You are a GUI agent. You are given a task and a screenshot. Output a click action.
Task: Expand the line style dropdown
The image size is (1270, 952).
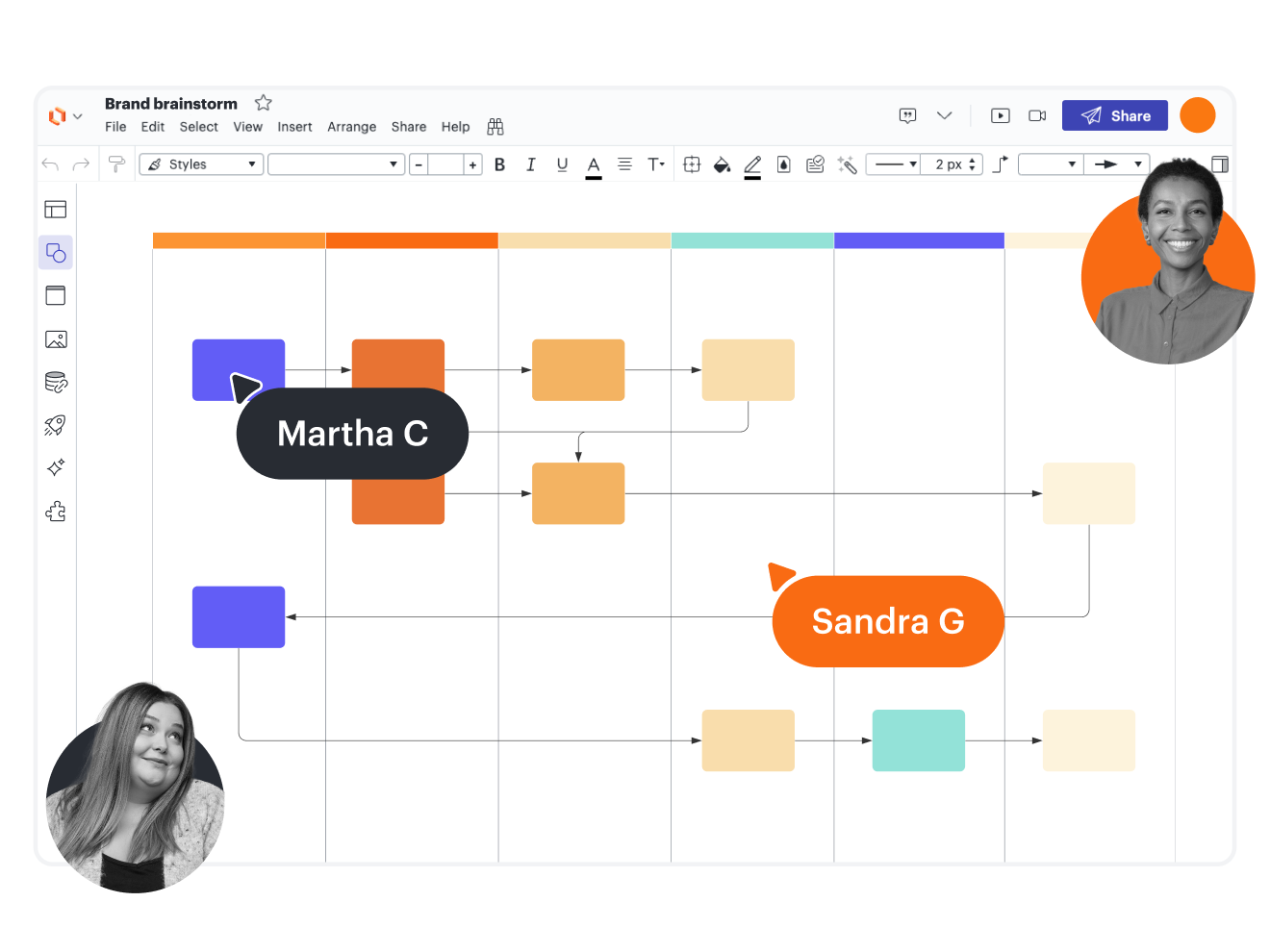pyautogui.click(x=894, y=164)
